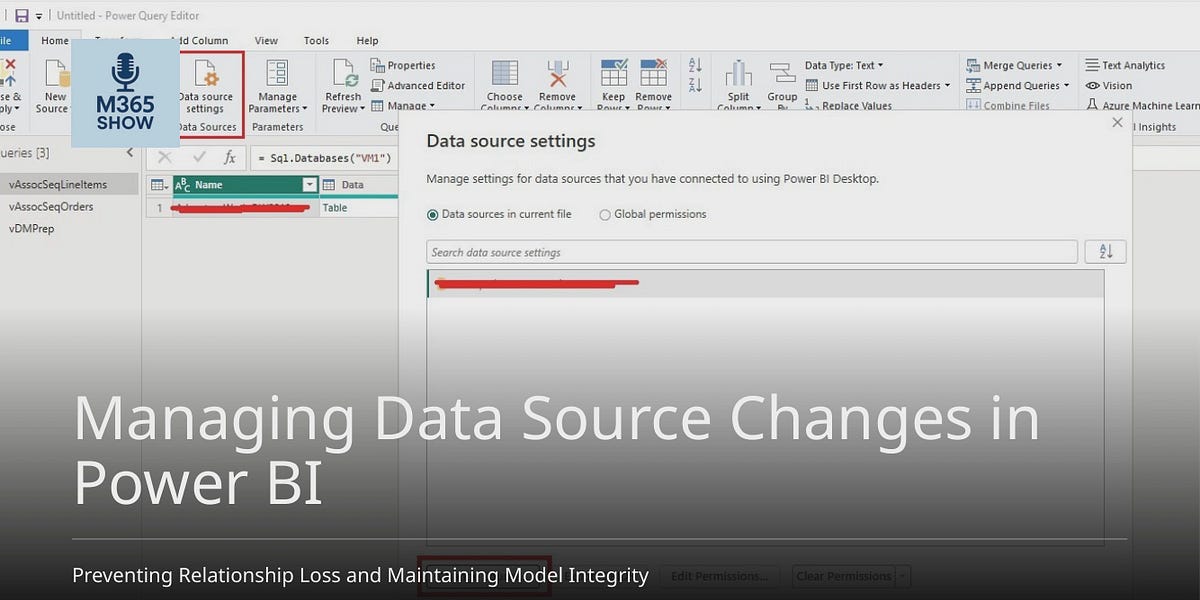Click the Save icon in title bar
The image size is (1200, 600).
22,16
